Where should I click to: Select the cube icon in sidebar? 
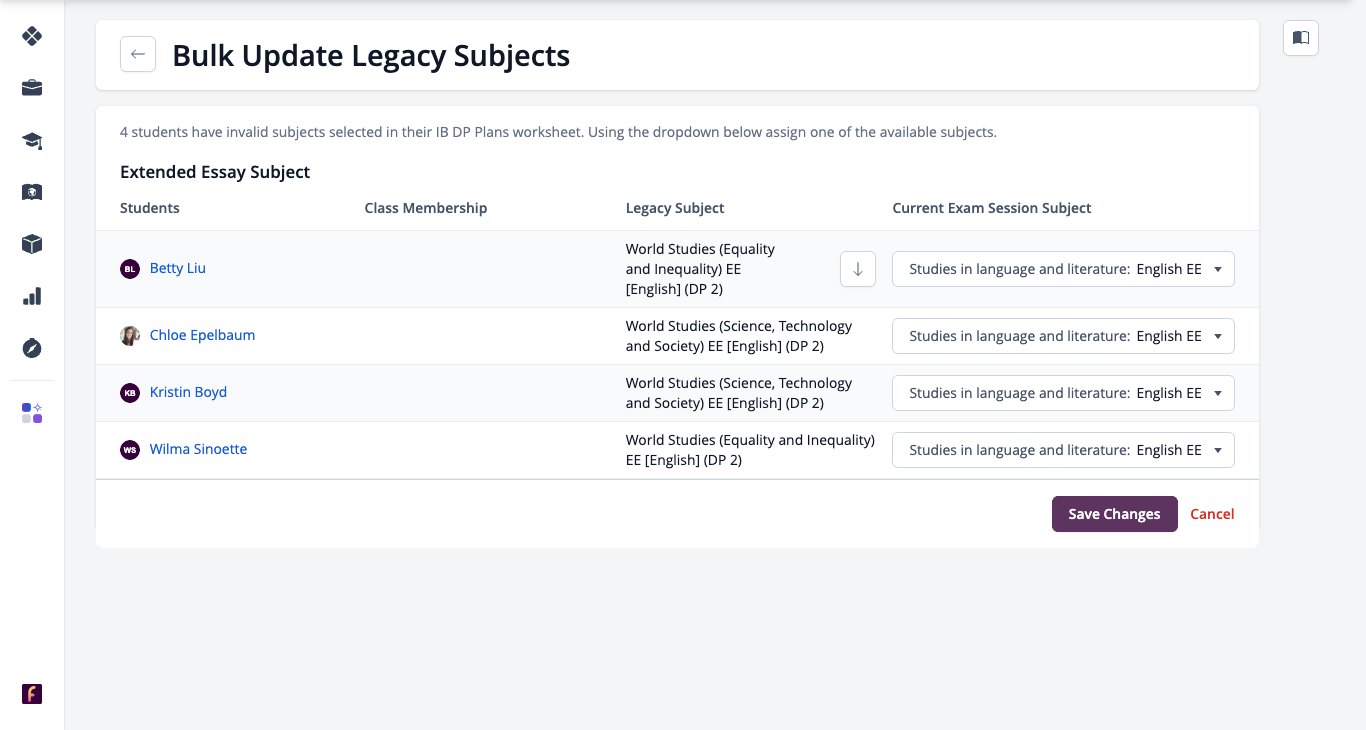click(32, 244)
